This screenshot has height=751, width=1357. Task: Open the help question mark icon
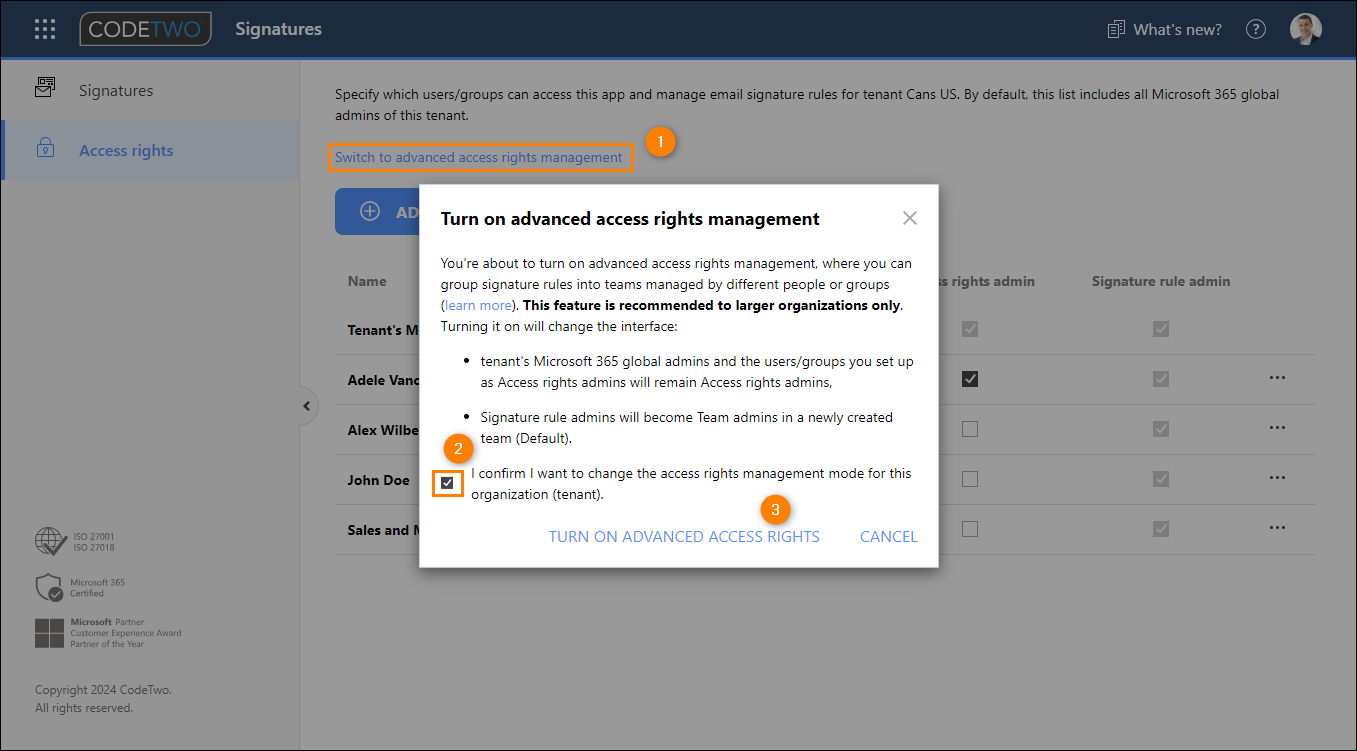click(1256, 29)
